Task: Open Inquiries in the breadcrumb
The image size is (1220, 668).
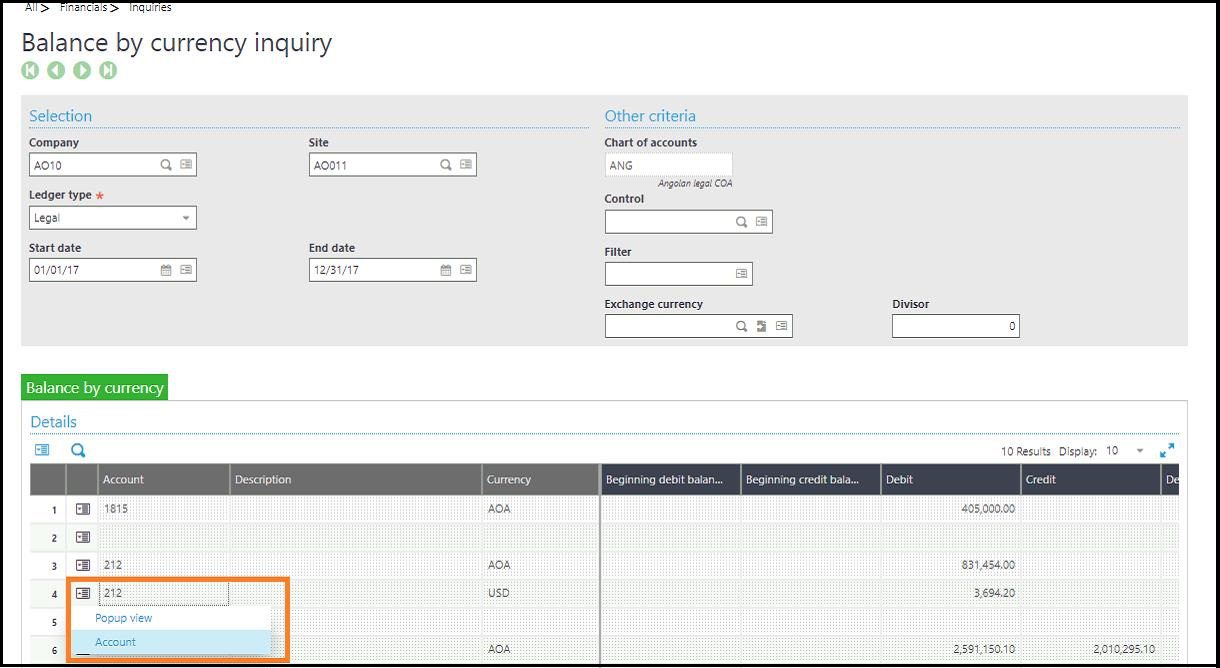Action: coord(150,7)
